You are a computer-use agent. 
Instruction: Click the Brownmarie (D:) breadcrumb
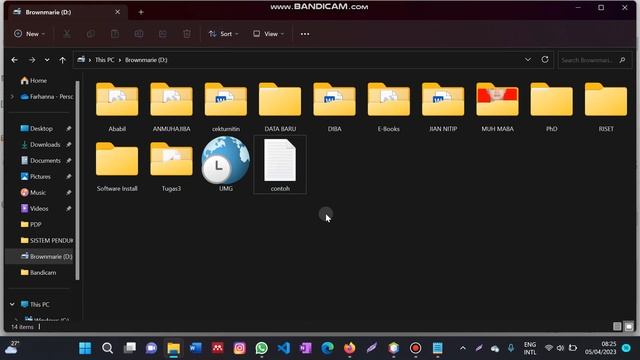[x=146, y=60]
